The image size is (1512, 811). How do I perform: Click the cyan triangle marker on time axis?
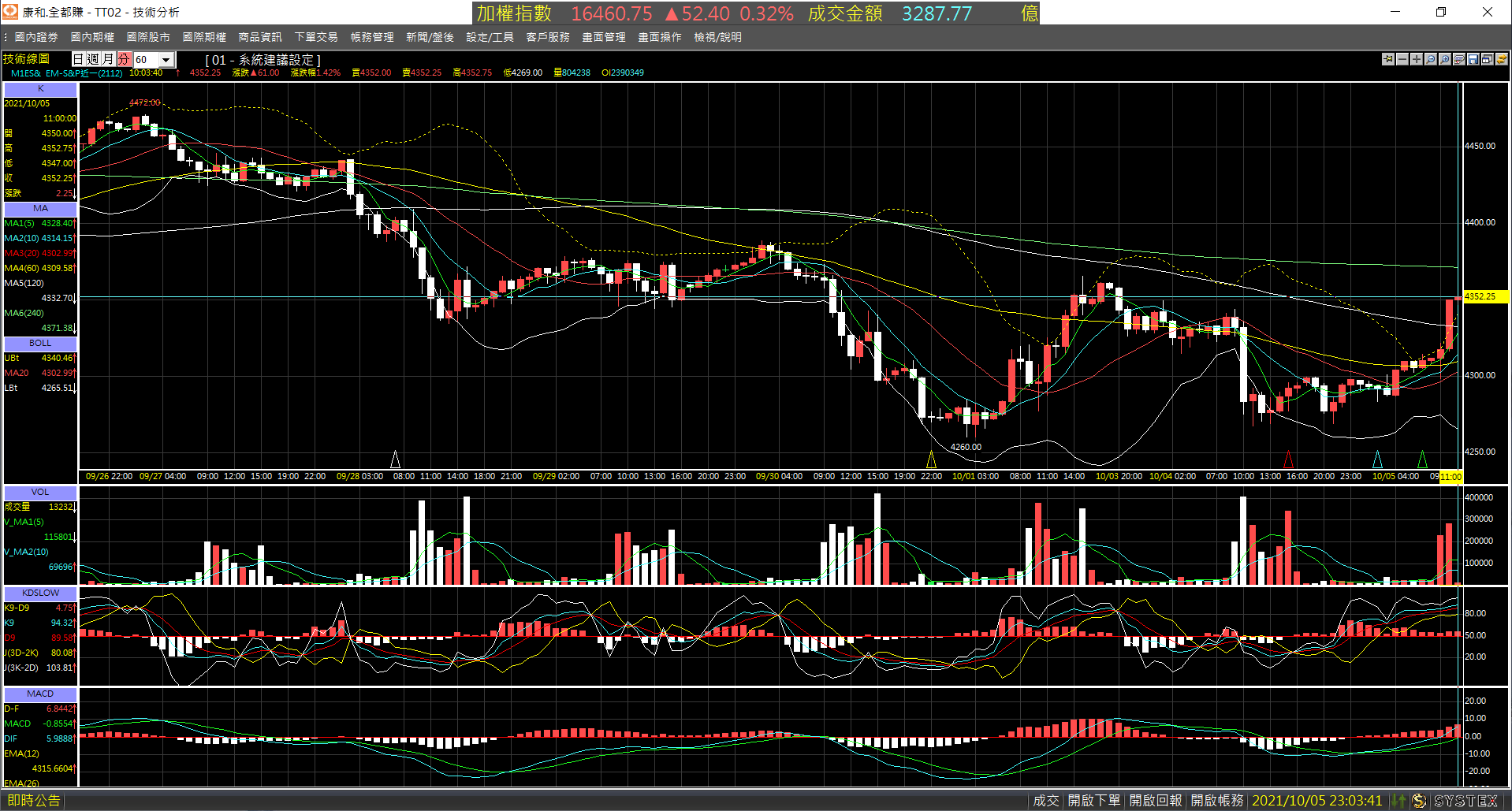tap(1377, 459)
